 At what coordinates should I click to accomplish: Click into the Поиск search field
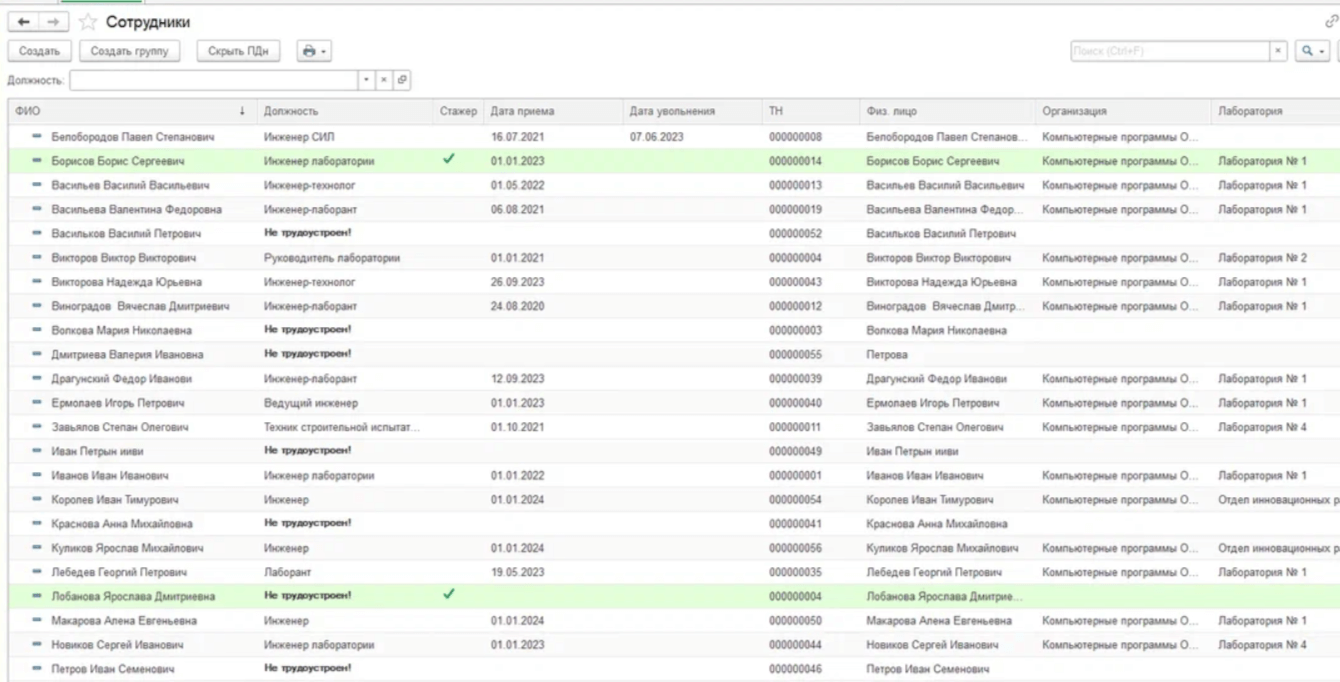click(1166, 51)
